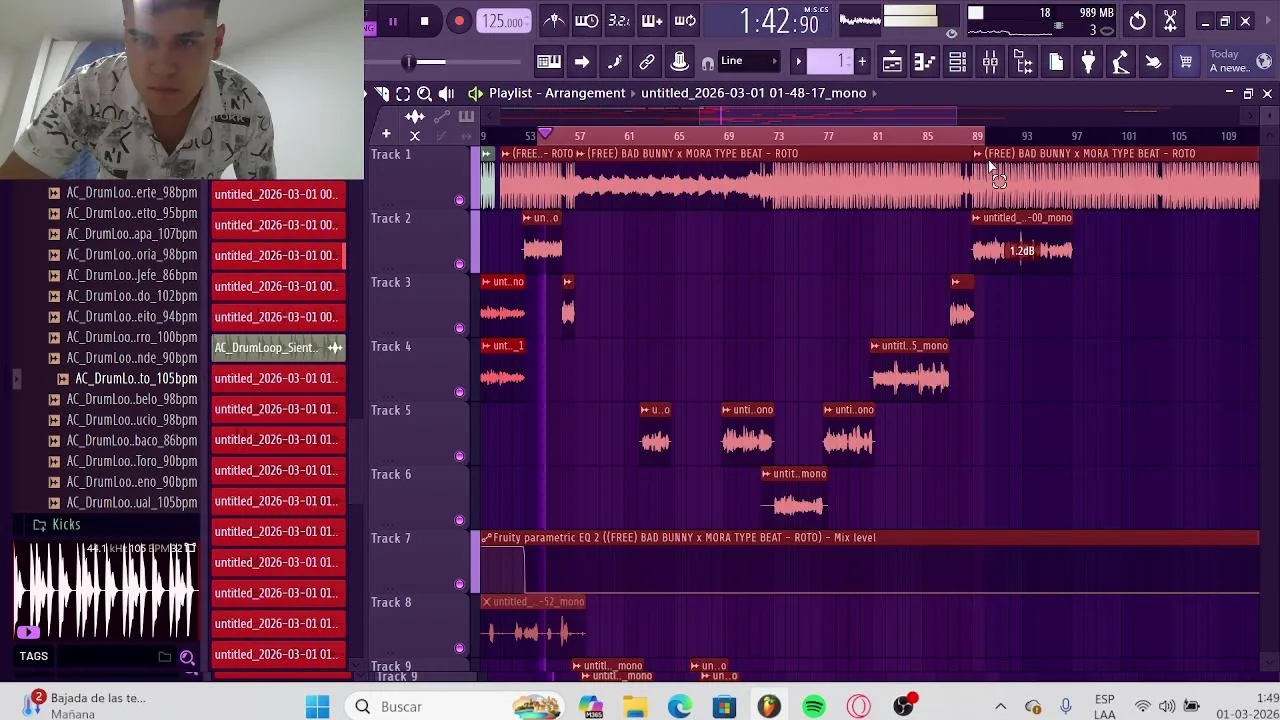Stop playback with the stop button
This screenshot has height=720, width=1280.
pyautogui.click(x=424, y=21)
